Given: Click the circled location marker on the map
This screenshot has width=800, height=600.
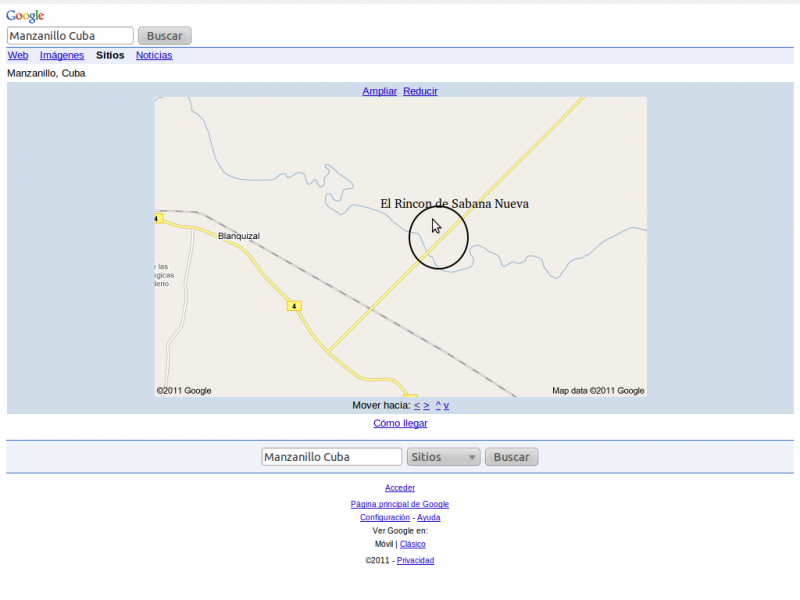Looking at the screenshot, I should pos(437,236).
